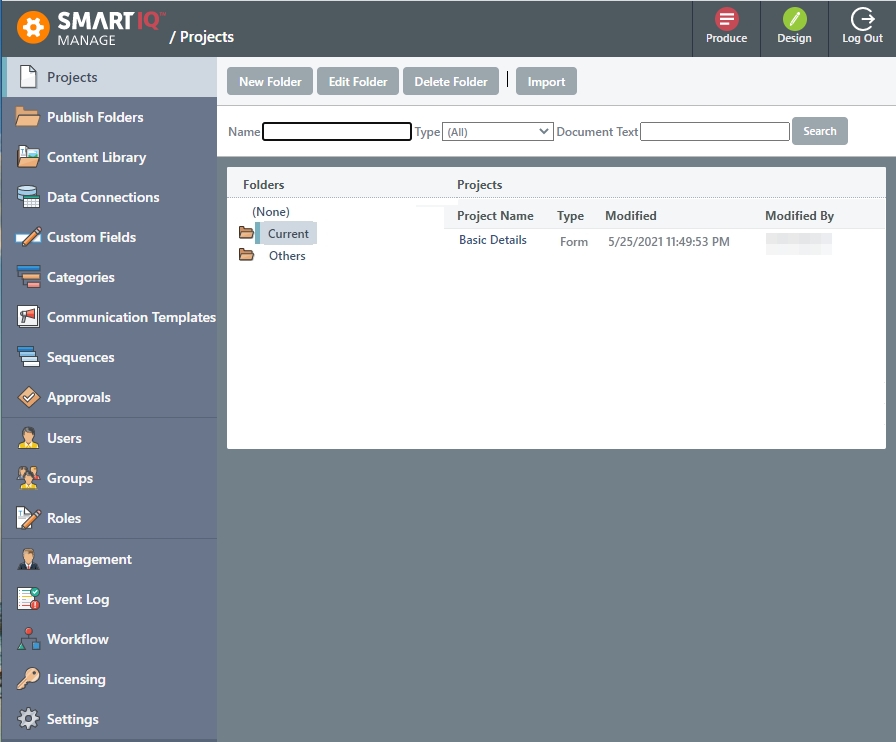
Task: Click the Groups label
Action: pyautogui.click(x=70, y=478)
